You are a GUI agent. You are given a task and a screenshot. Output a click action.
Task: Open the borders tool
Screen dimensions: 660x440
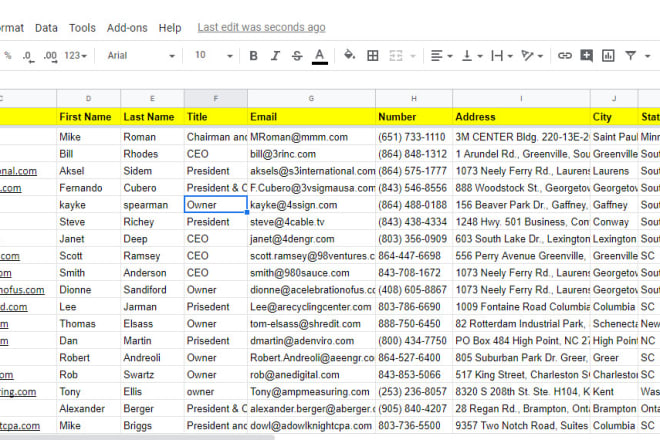click(x=373, y=56)
